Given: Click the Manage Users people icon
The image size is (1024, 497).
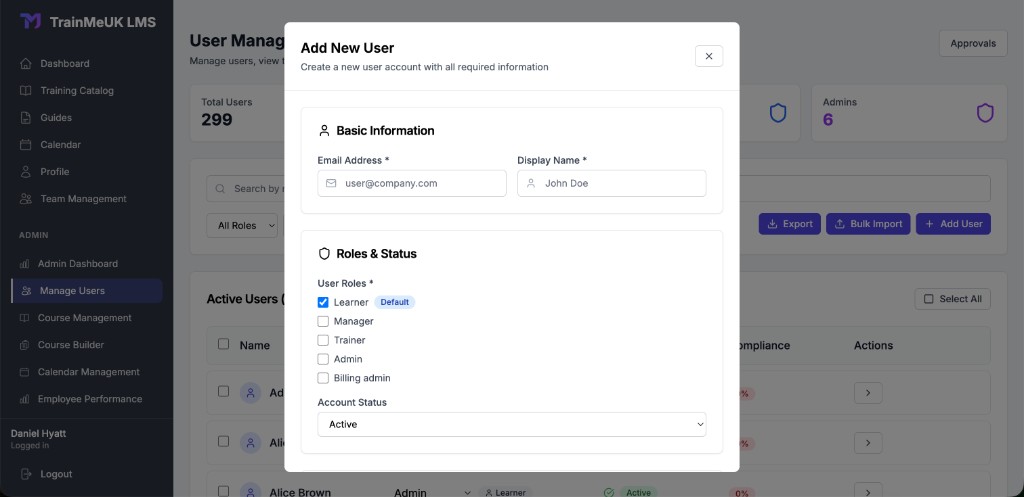Looking at the screenshot, I should [x=26, y=291].
